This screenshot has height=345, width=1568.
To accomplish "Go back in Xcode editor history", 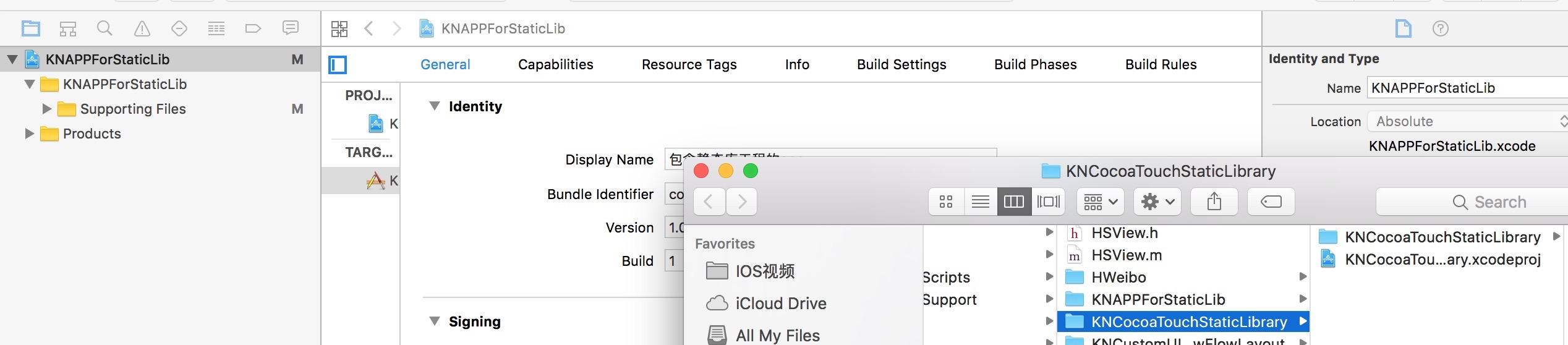I will click(369, 28).
